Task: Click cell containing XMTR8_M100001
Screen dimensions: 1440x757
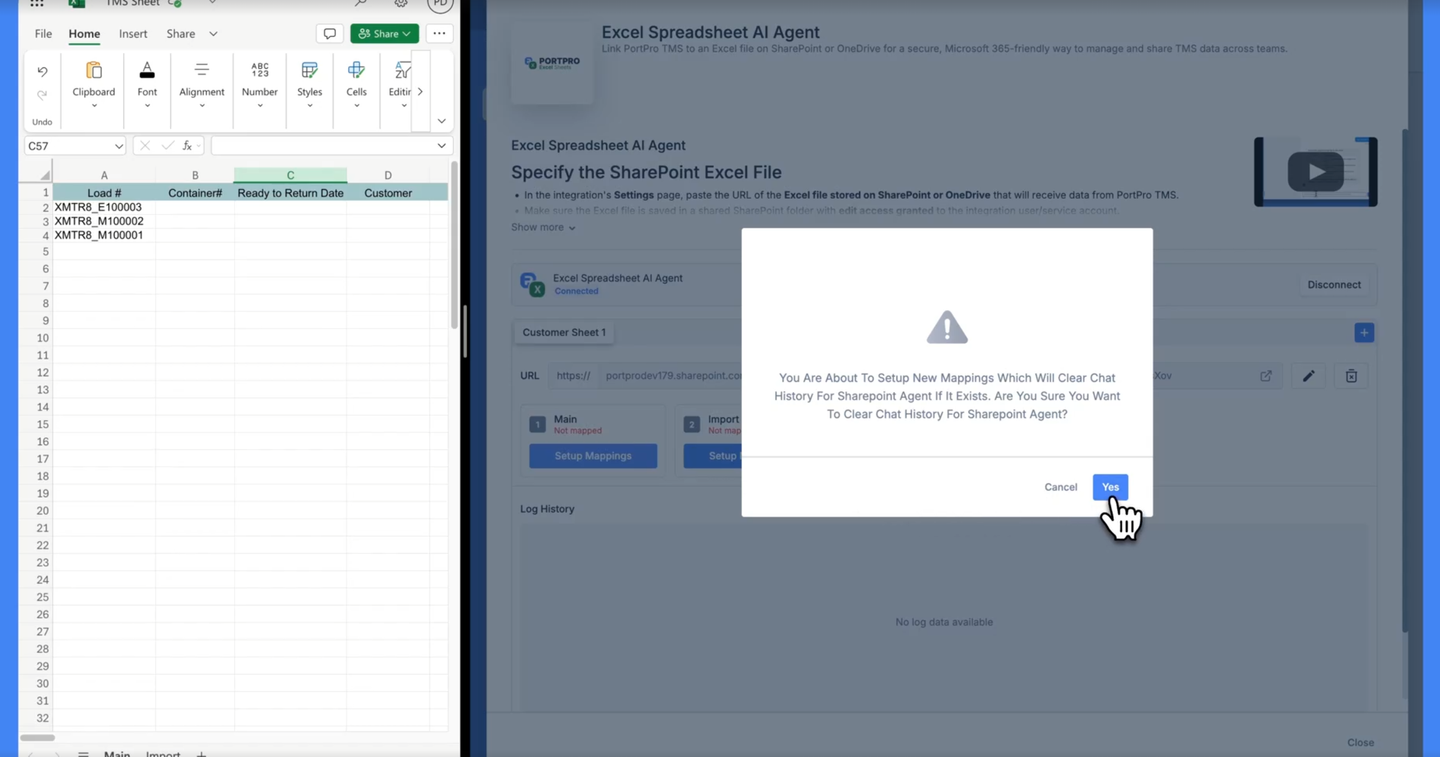Action: [104, 235]
